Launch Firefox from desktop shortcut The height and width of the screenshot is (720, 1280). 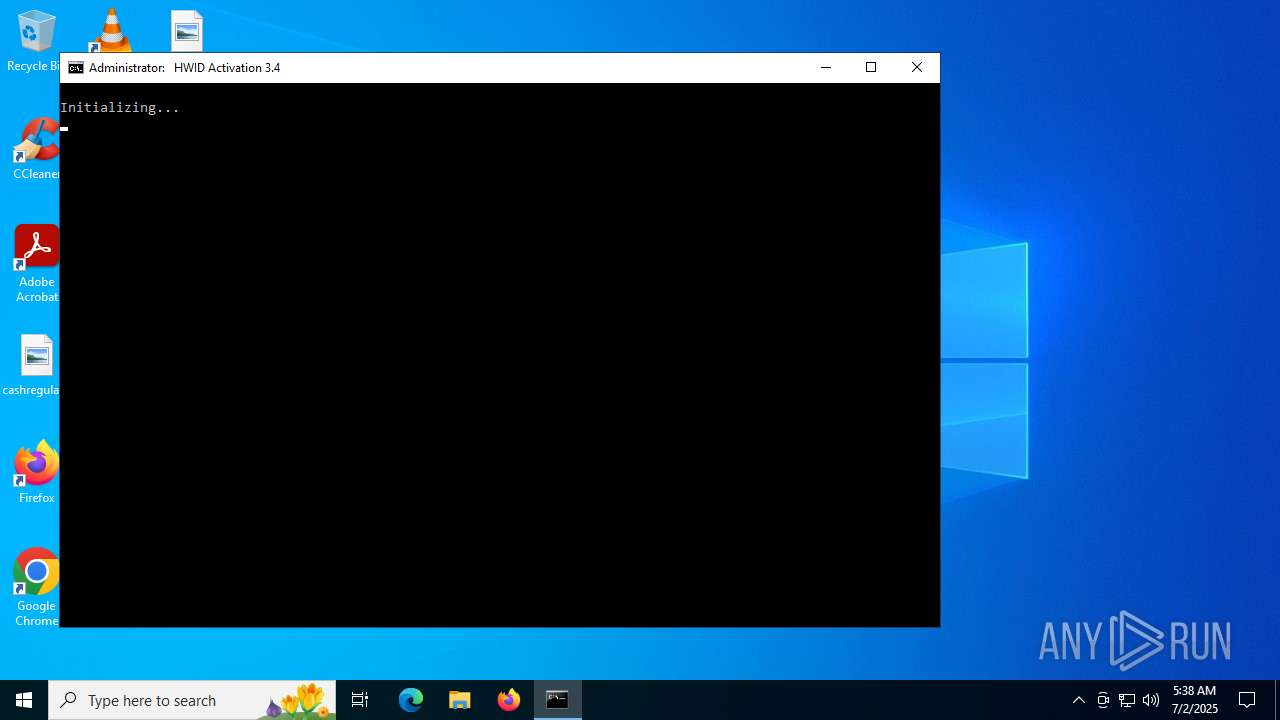[37, 473]
